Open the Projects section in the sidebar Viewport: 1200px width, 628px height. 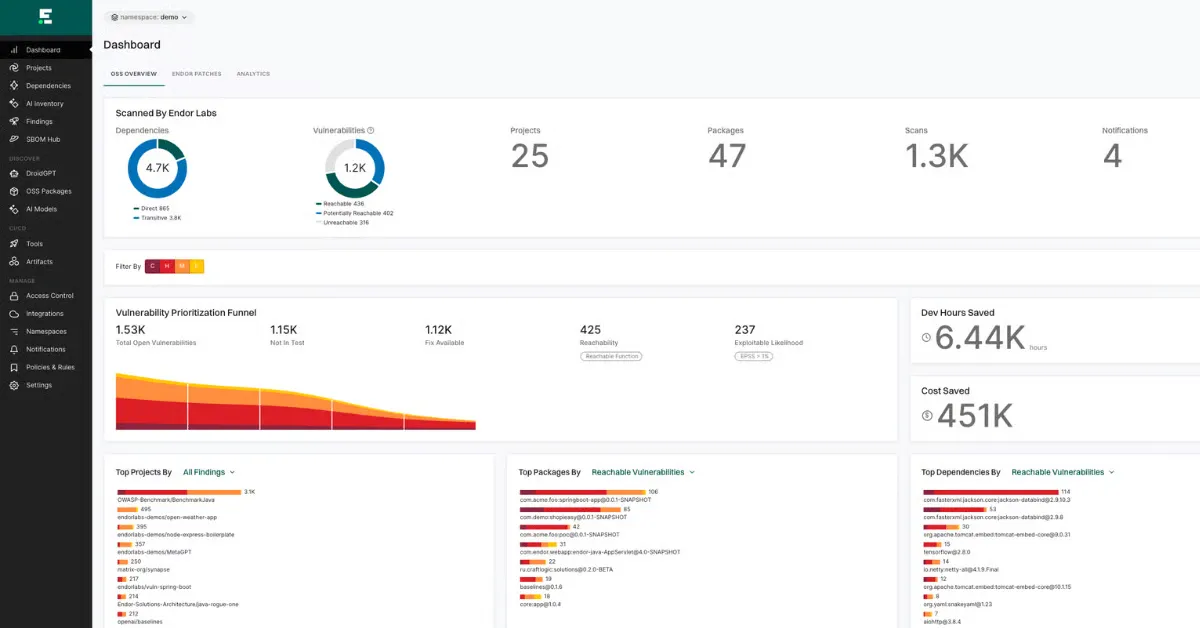point(40,67)
